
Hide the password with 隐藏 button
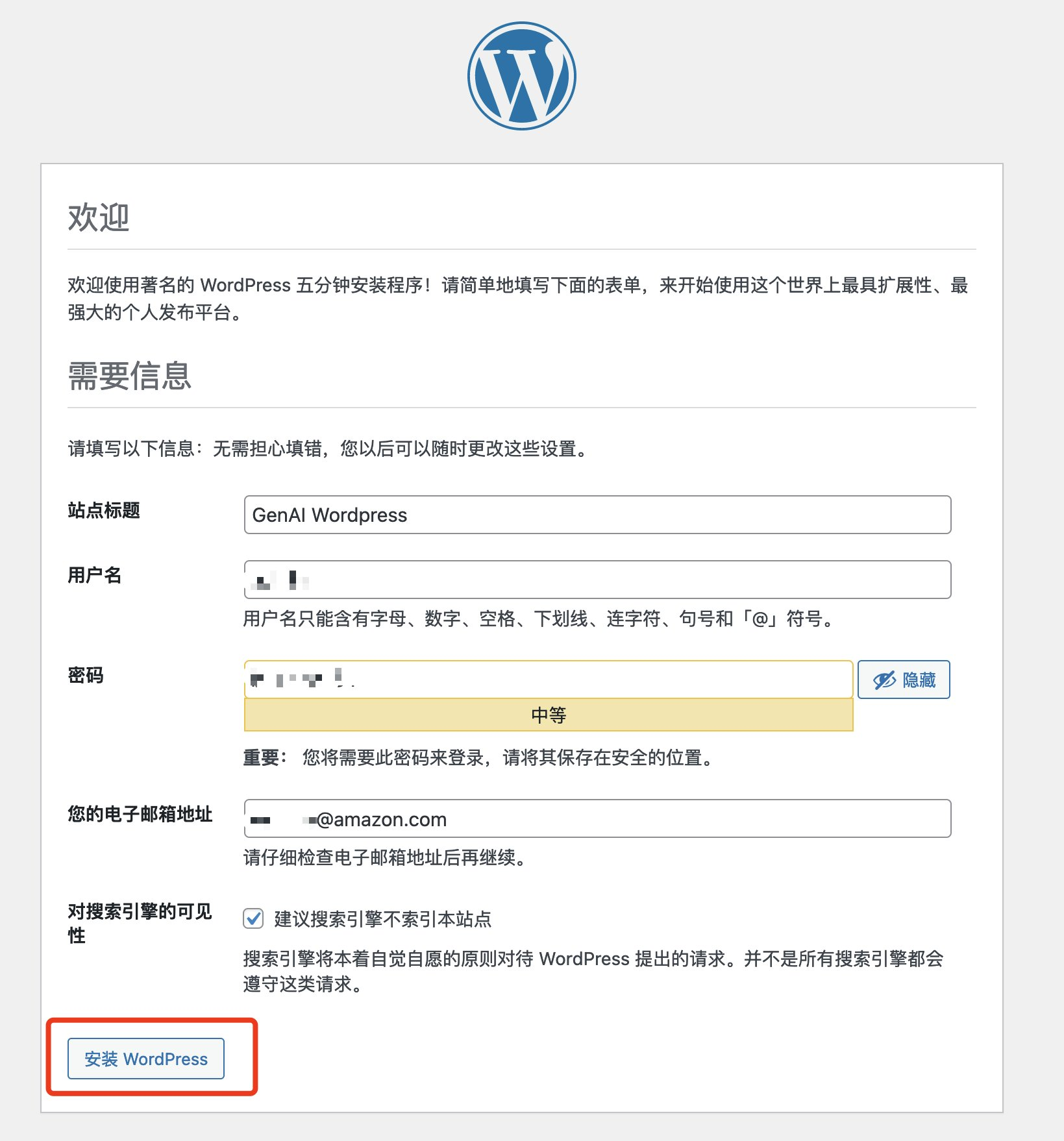(x=904, y=680)
